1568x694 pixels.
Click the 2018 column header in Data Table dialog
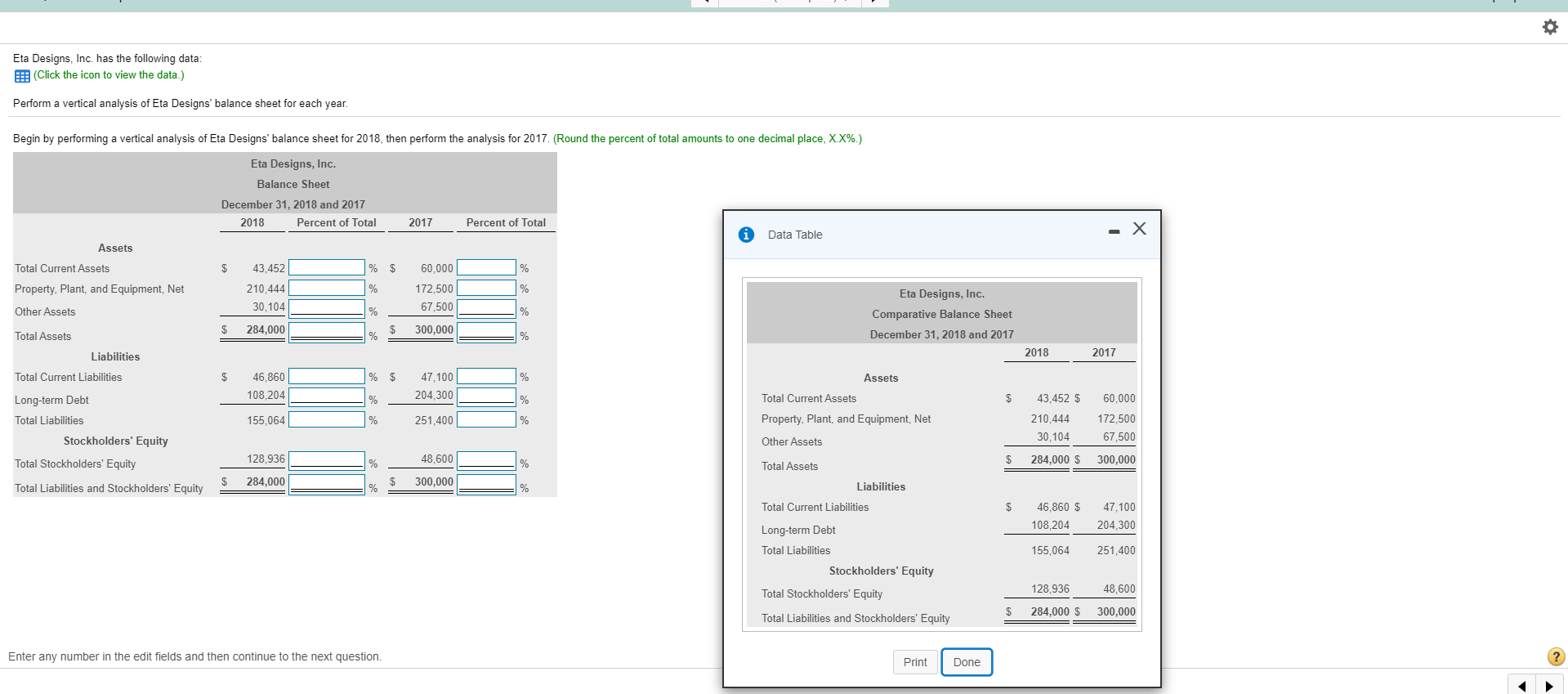click(1036, 352)
